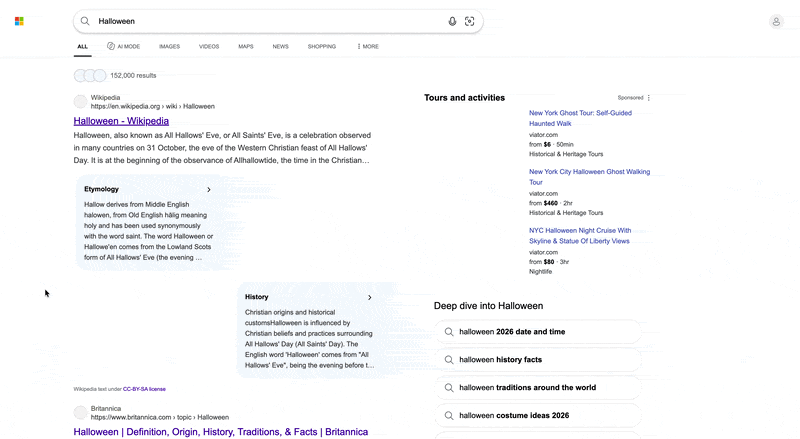Viewport: 800px width, 439px height.
Task: Expand the History card chevron
Action: tap(369, 297)
